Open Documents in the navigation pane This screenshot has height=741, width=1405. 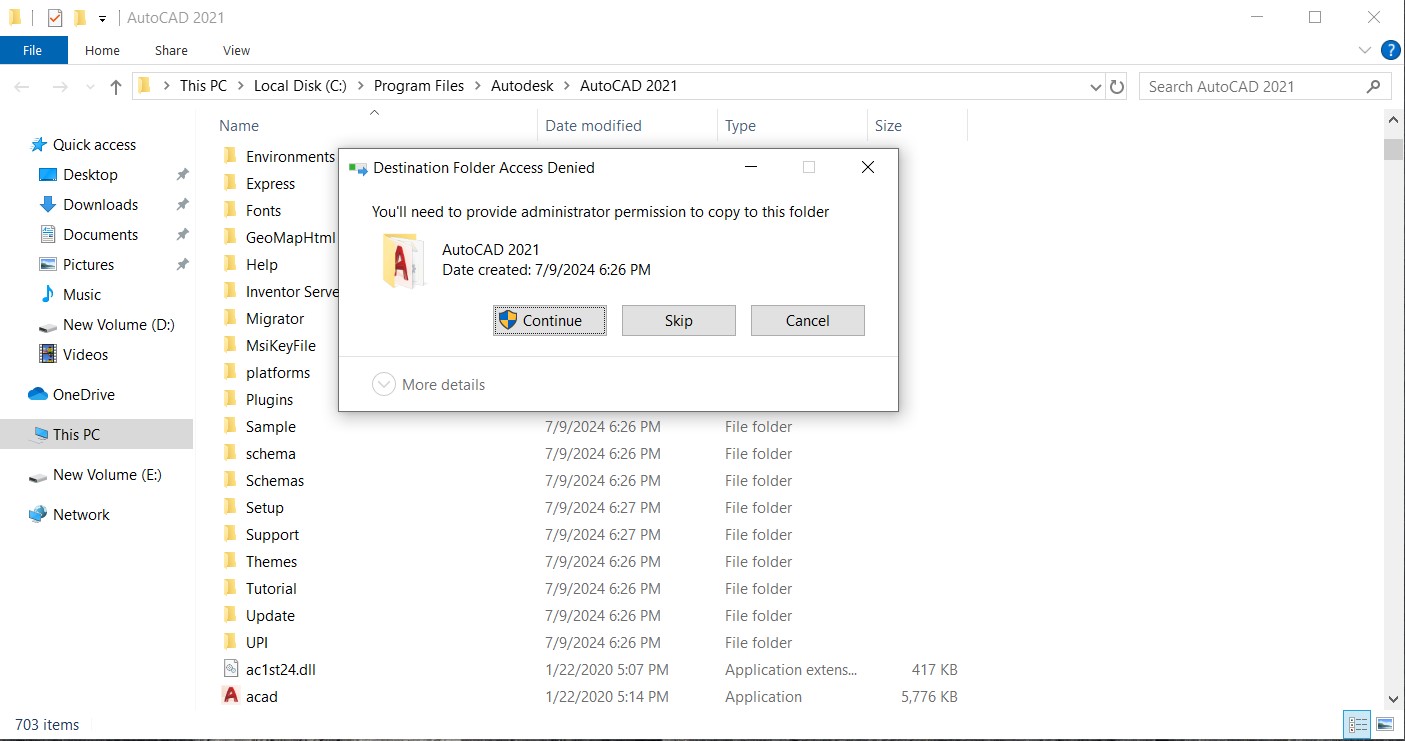click(x=100, y=235)
